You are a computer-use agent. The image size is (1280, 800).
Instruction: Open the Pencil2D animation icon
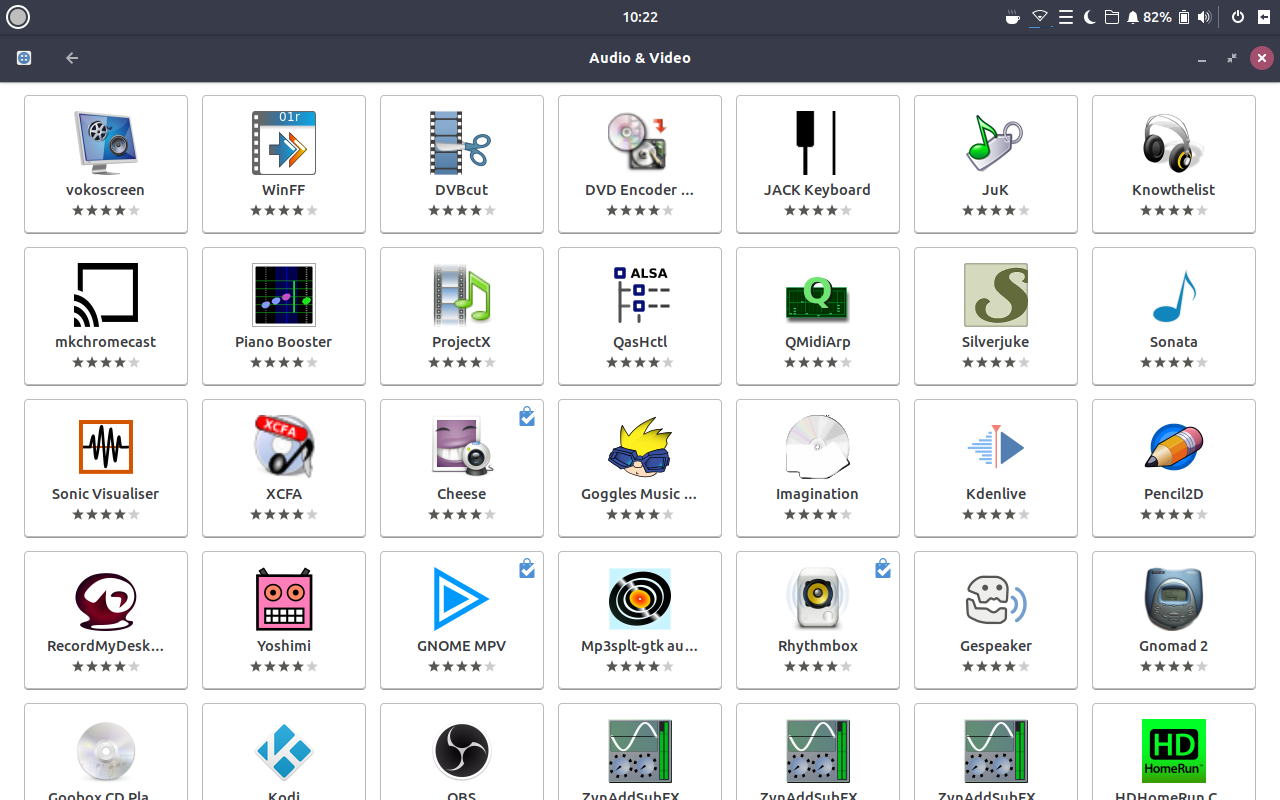click(1174, 447)
